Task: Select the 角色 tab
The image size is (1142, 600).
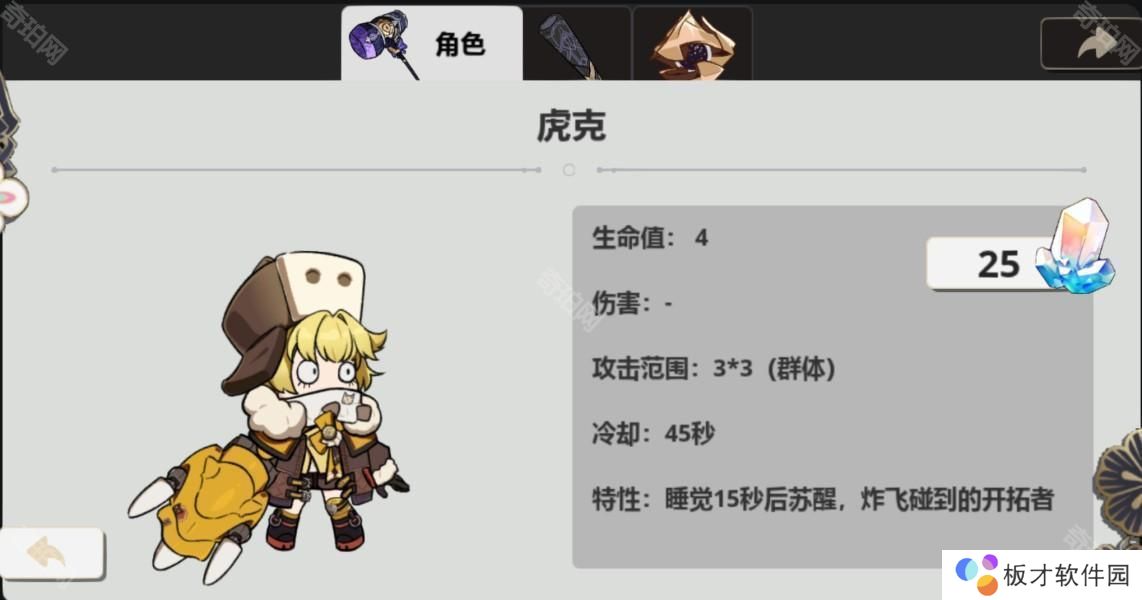Action: (x=432, y=43)
